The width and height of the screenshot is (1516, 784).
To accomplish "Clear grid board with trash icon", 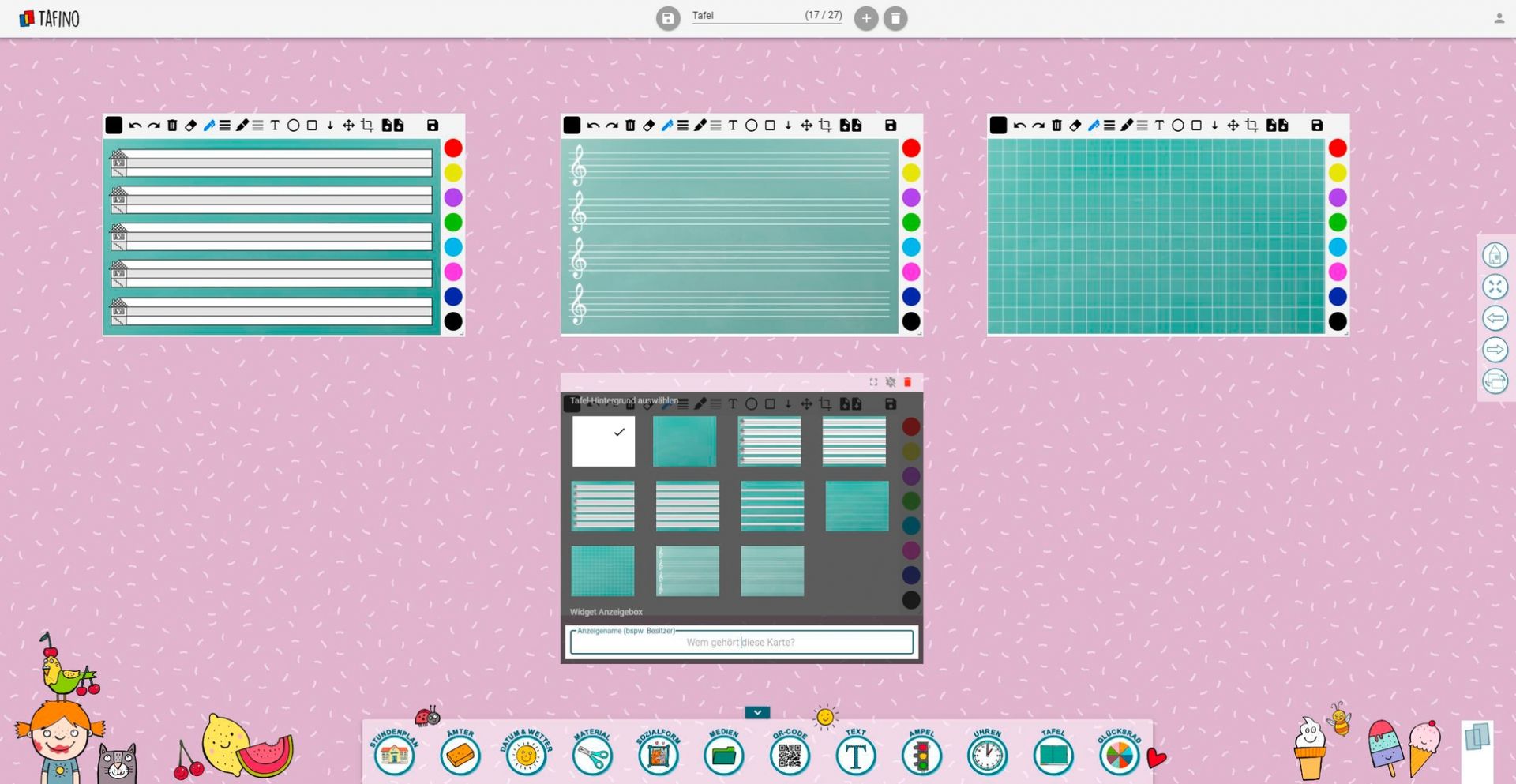I will coord(1056,126).
